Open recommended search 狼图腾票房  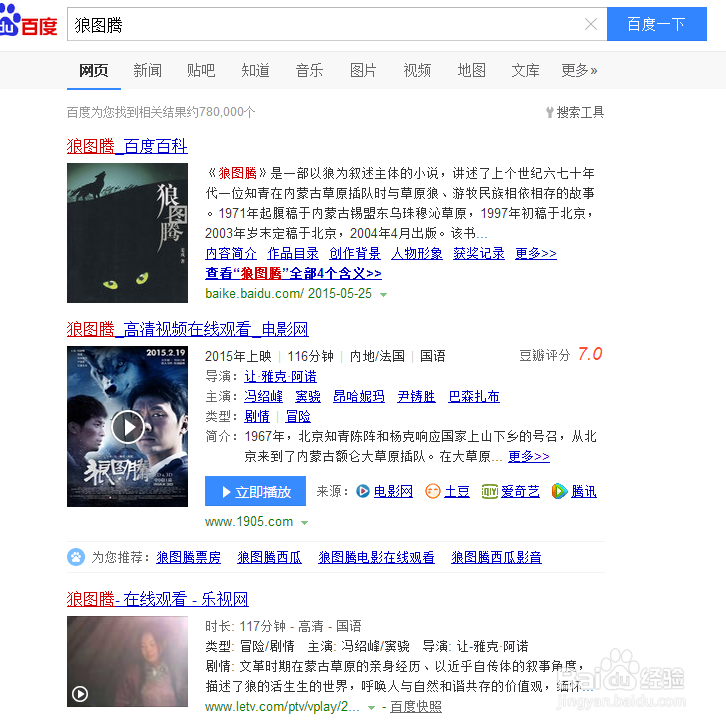pyautogui.click(x=188, y=557)
